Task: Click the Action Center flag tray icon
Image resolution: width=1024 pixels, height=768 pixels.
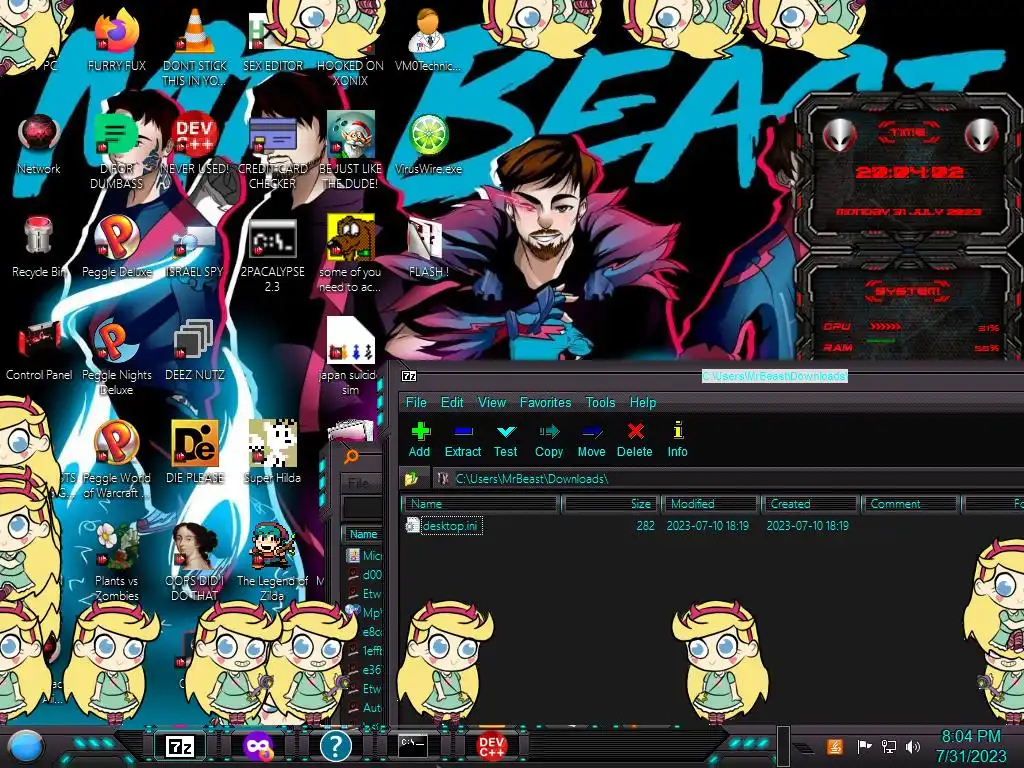Action: [x=864, y=746]
